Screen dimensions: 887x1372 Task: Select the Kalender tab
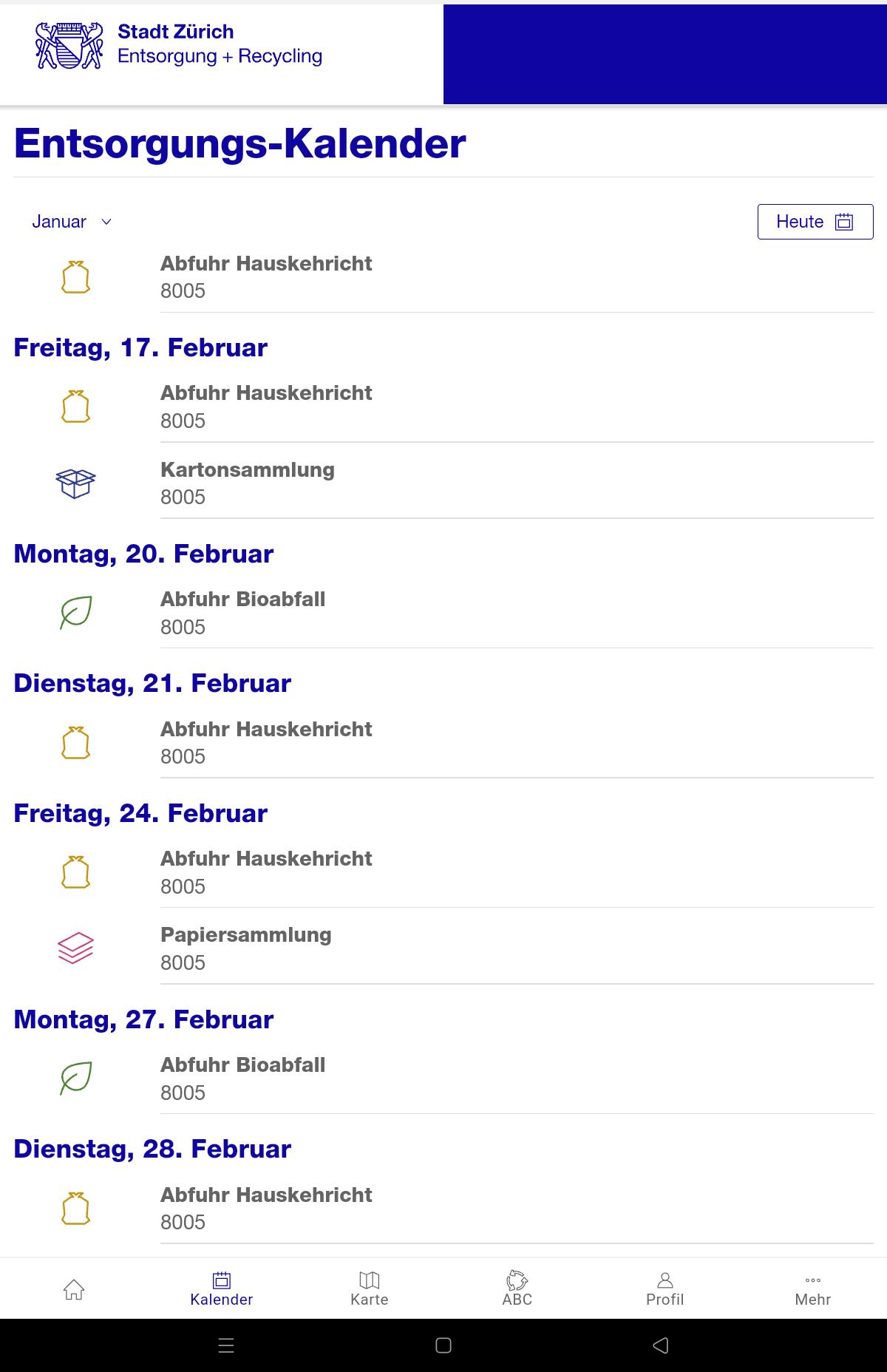click(x=222, y=1289)
